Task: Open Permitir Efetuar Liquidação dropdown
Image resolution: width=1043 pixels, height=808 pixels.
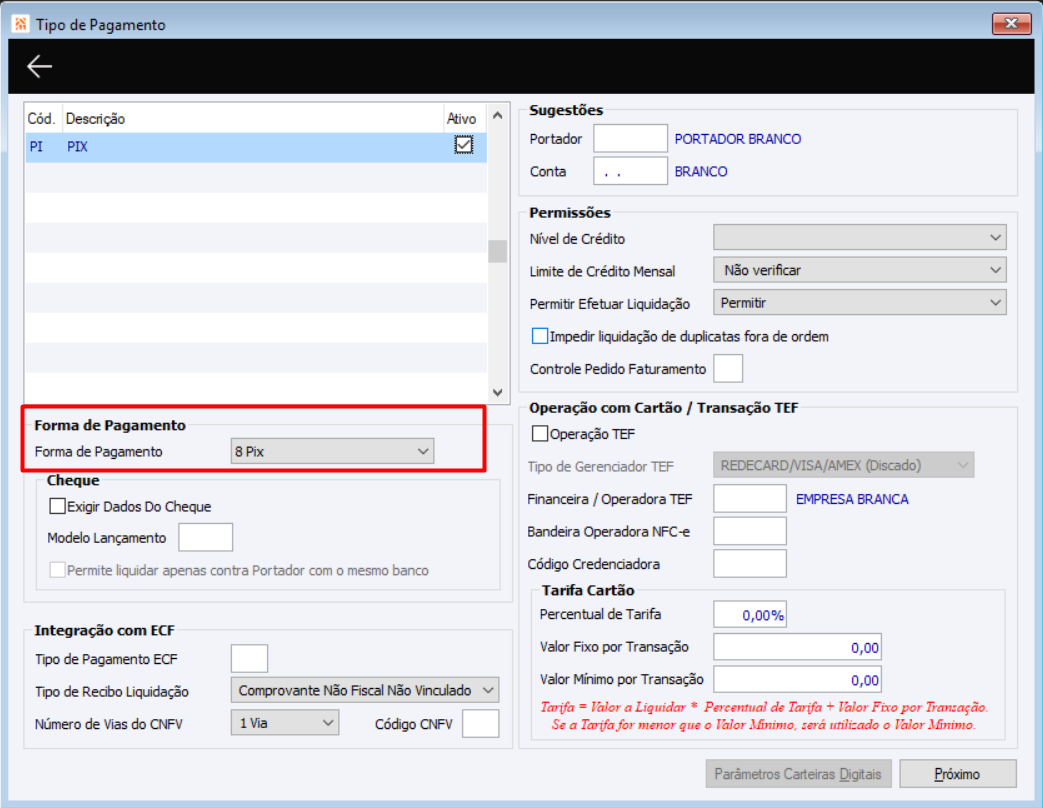Action: (859, 303)
